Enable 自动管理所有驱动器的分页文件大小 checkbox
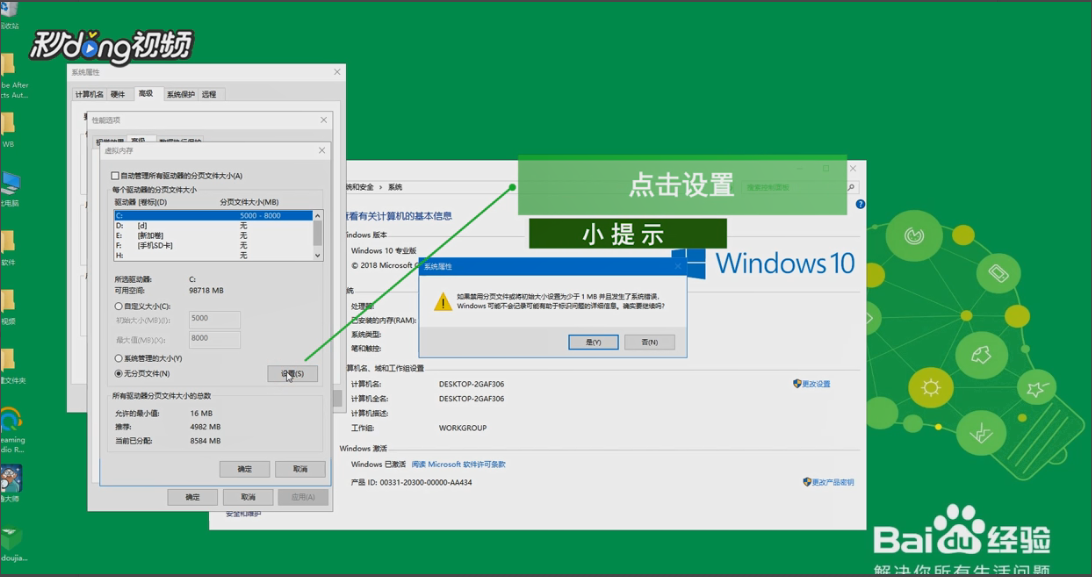 116,176
